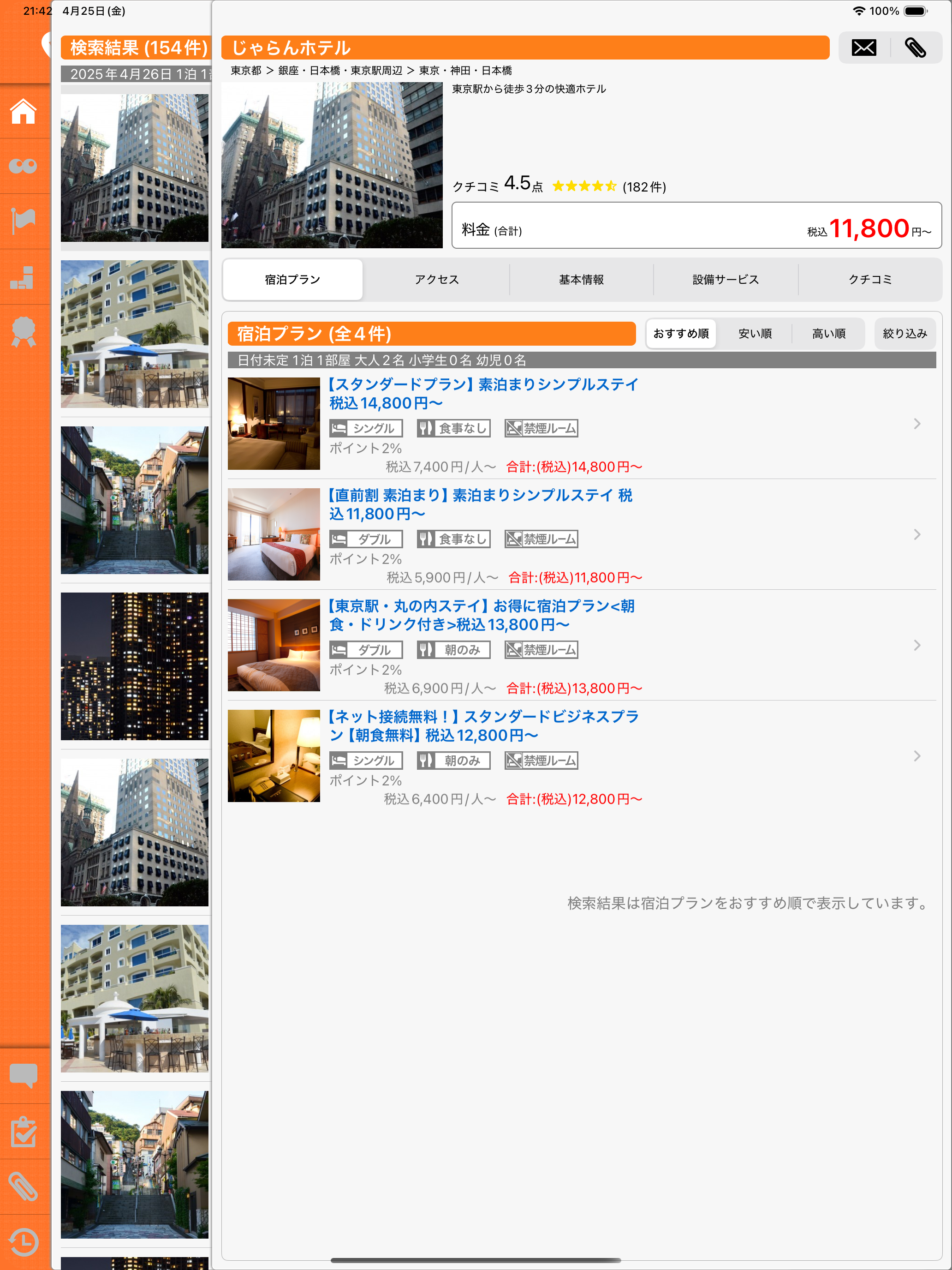Tap 東京駅・丸の内ステイ room photo thumbnail
Viewport: 952px width, 1270px height.
tap(274, 645)
